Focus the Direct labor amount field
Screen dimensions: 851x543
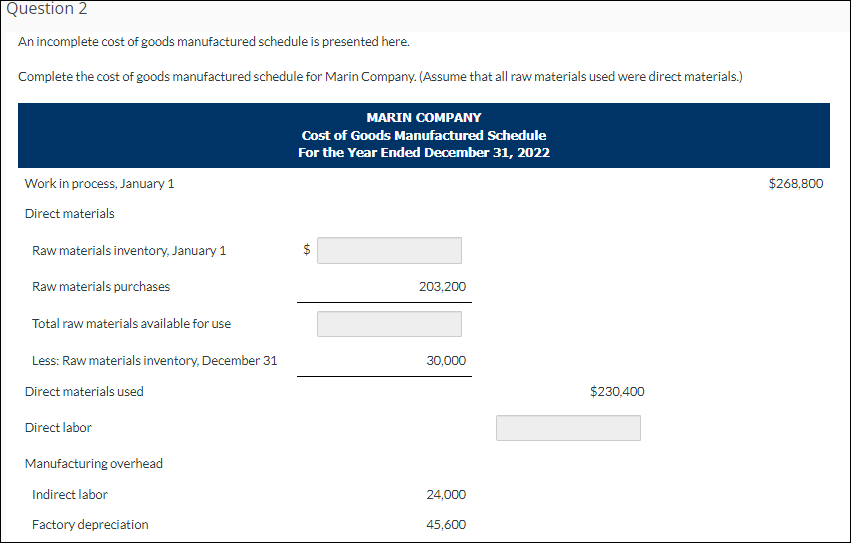pyautogui.click(x=568, y=428)
